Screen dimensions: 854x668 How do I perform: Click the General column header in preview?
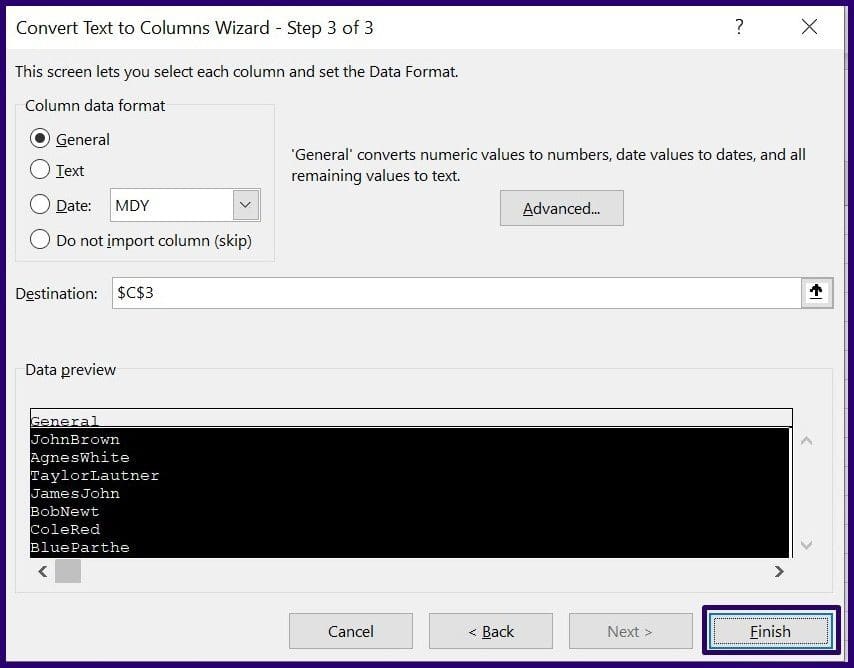[411, 419]
